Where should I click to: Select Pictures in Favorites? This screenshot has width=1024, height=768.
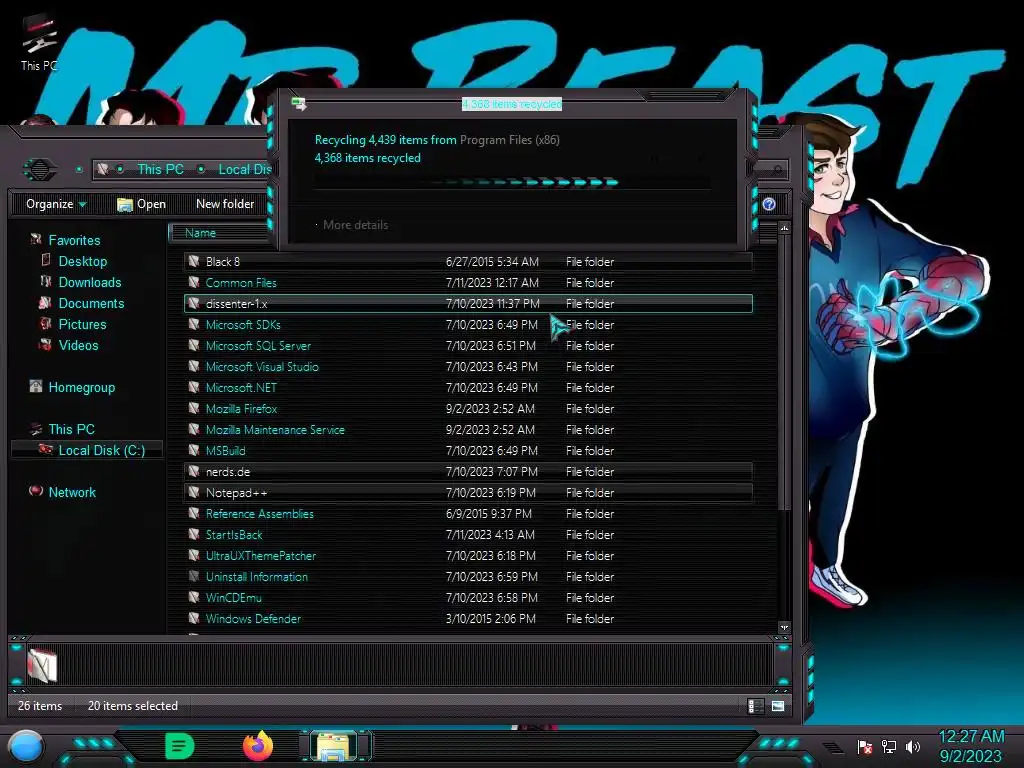tap(82, 324)
